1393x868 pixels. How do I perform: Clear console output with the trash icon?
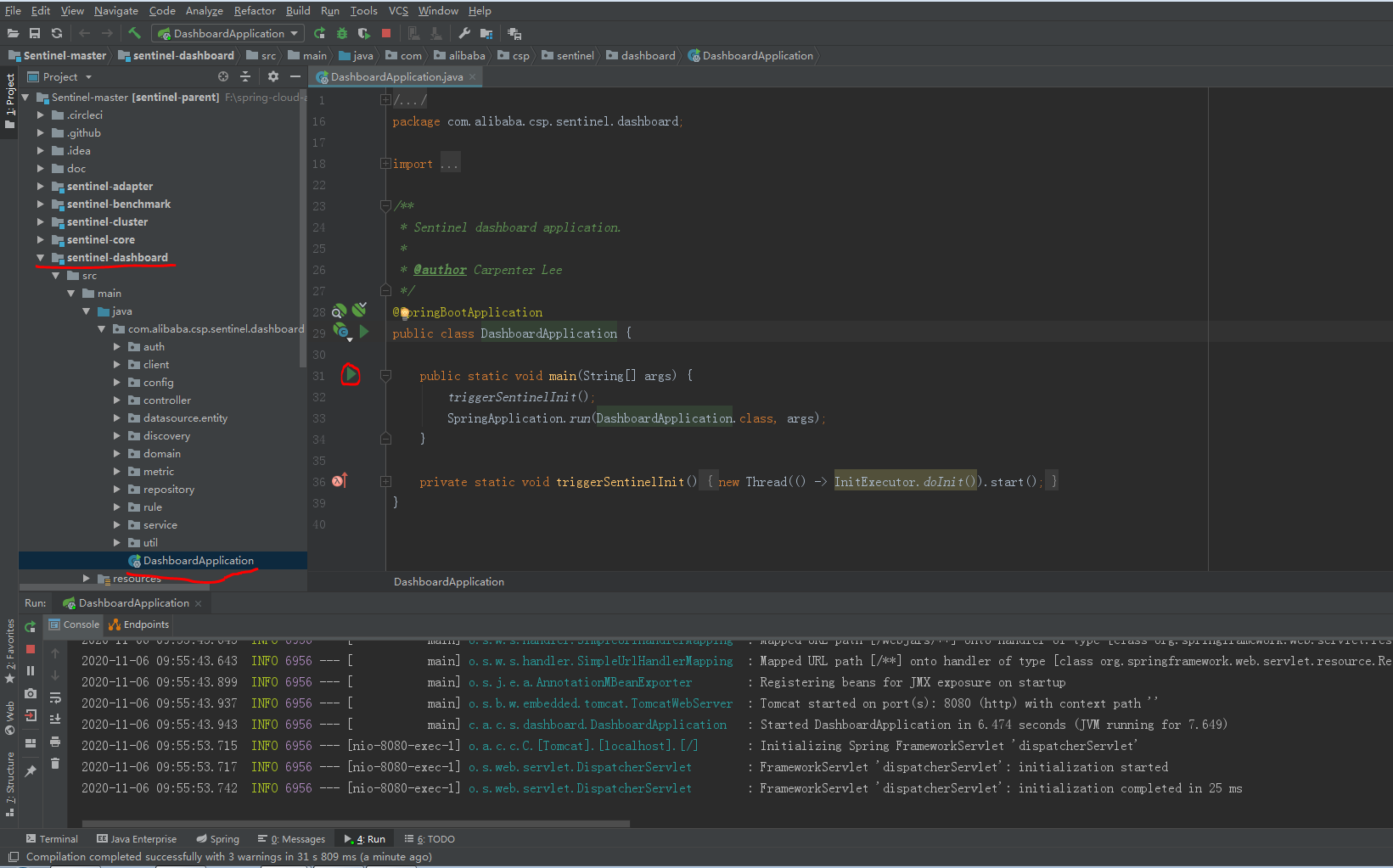point(55,764)
